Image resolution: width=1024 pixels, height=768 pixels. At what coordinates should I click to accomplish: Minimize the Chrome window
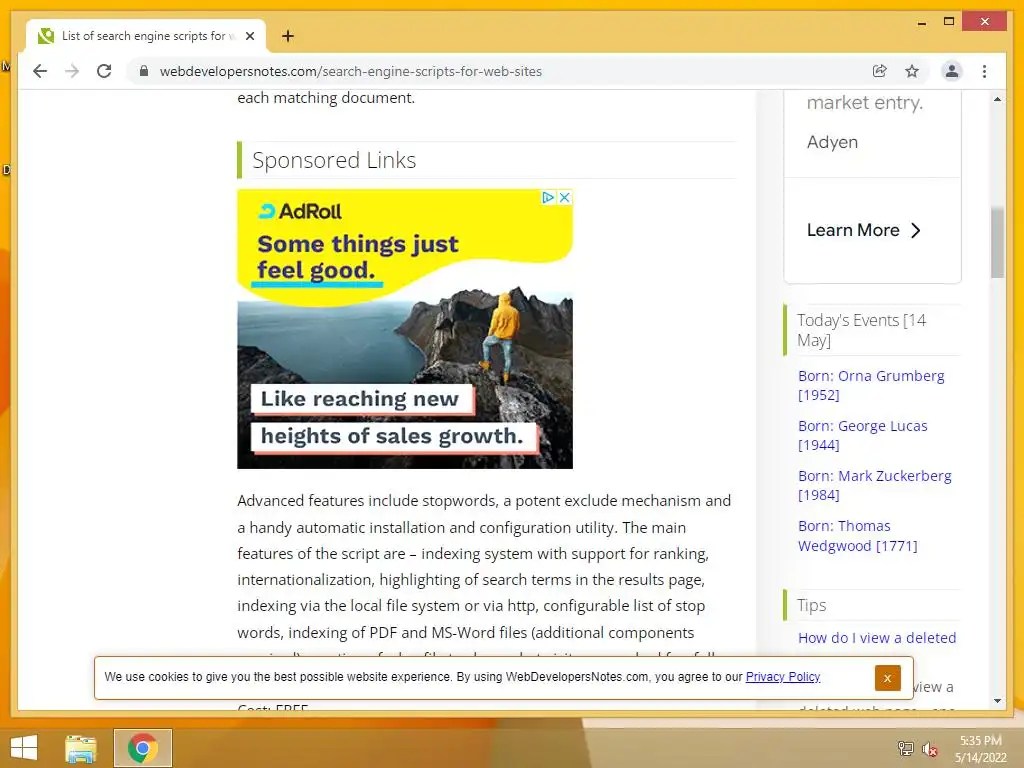[x=921, y=22]
